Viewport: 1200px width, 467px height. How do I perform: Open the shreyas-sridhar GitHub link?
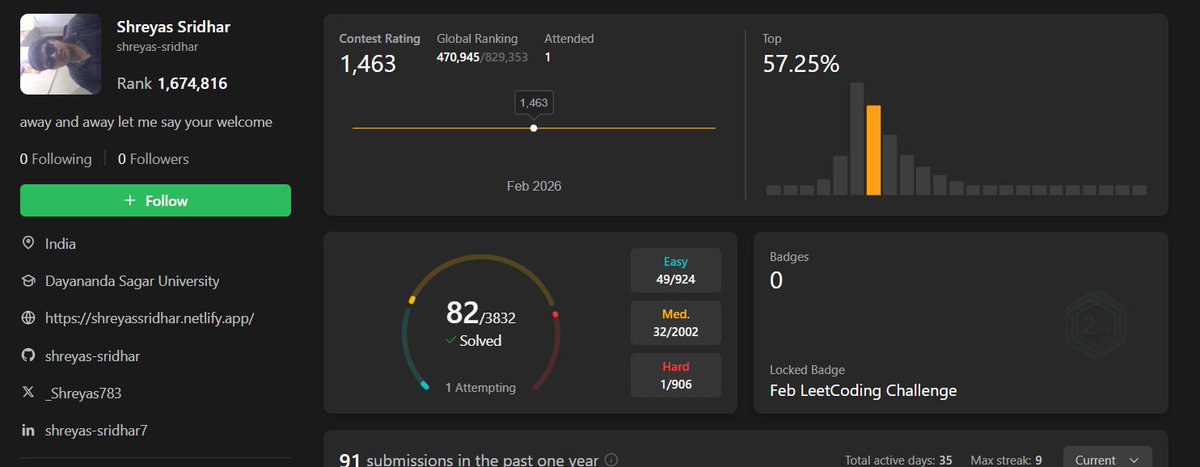click(x=93, y=355)
